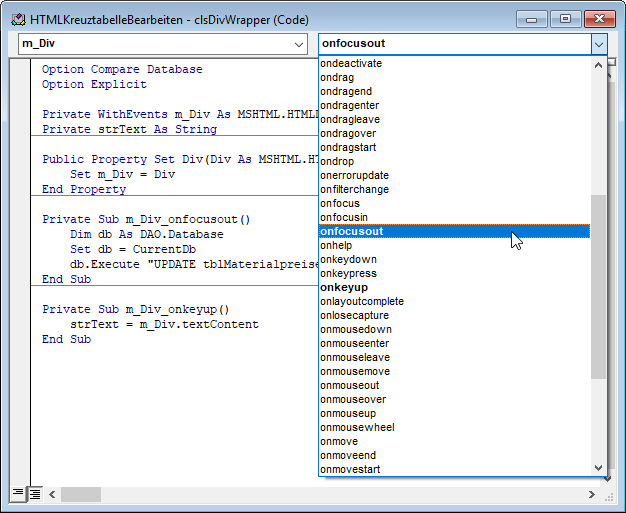Click the strText = m_Div.textContent code line

point(164,324)
